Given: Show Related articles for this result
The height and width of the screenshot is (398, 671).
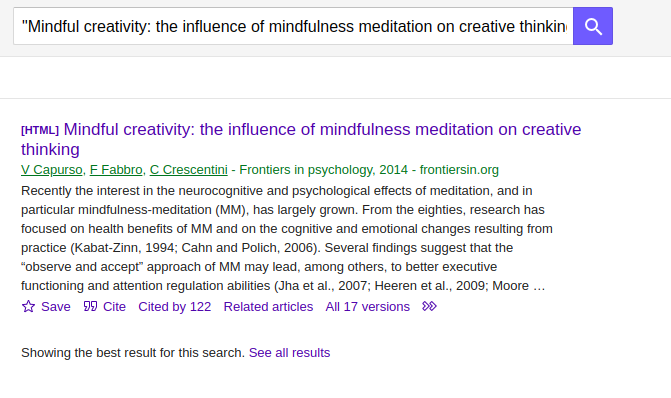Looking at the screenshot, I should [268, 307].
